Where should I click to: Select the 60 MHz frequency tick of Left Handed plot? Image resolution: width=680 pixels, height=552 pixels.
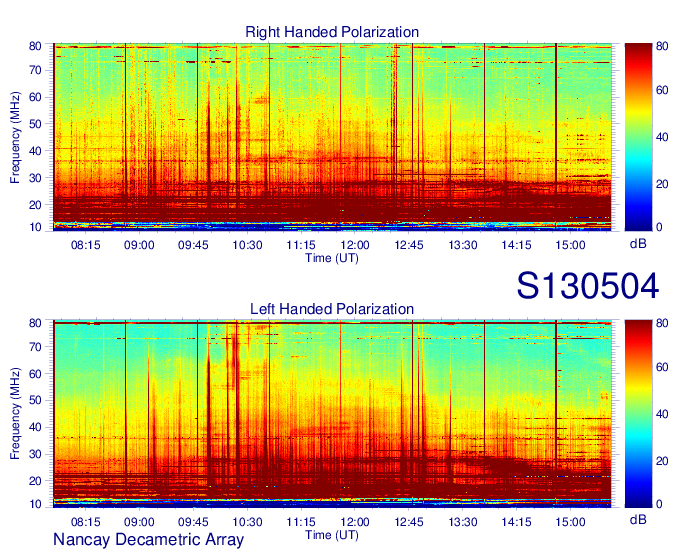point(35,374)
